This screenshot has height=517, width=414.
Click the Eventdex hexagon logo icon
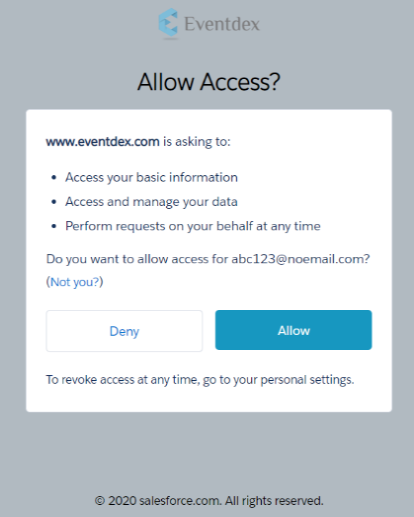168,22
